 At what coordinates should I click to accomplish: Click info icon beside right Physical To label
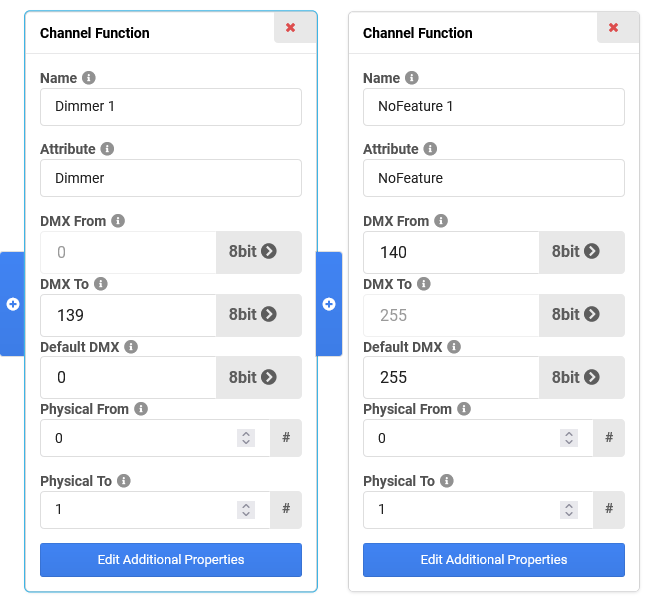point(447,481)
